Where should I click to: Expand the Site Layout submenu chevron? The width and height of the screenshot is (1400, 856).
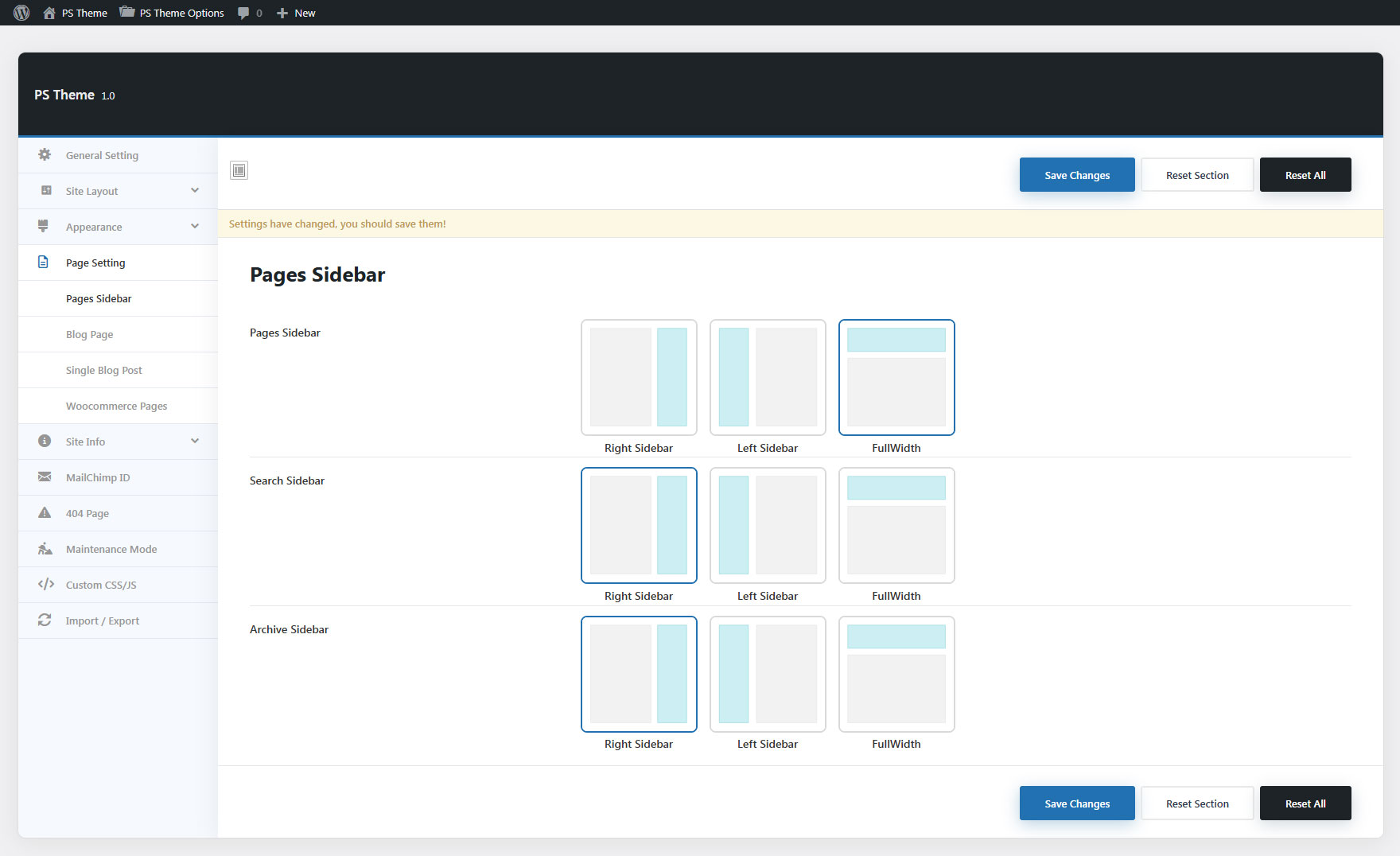point(195,191)
